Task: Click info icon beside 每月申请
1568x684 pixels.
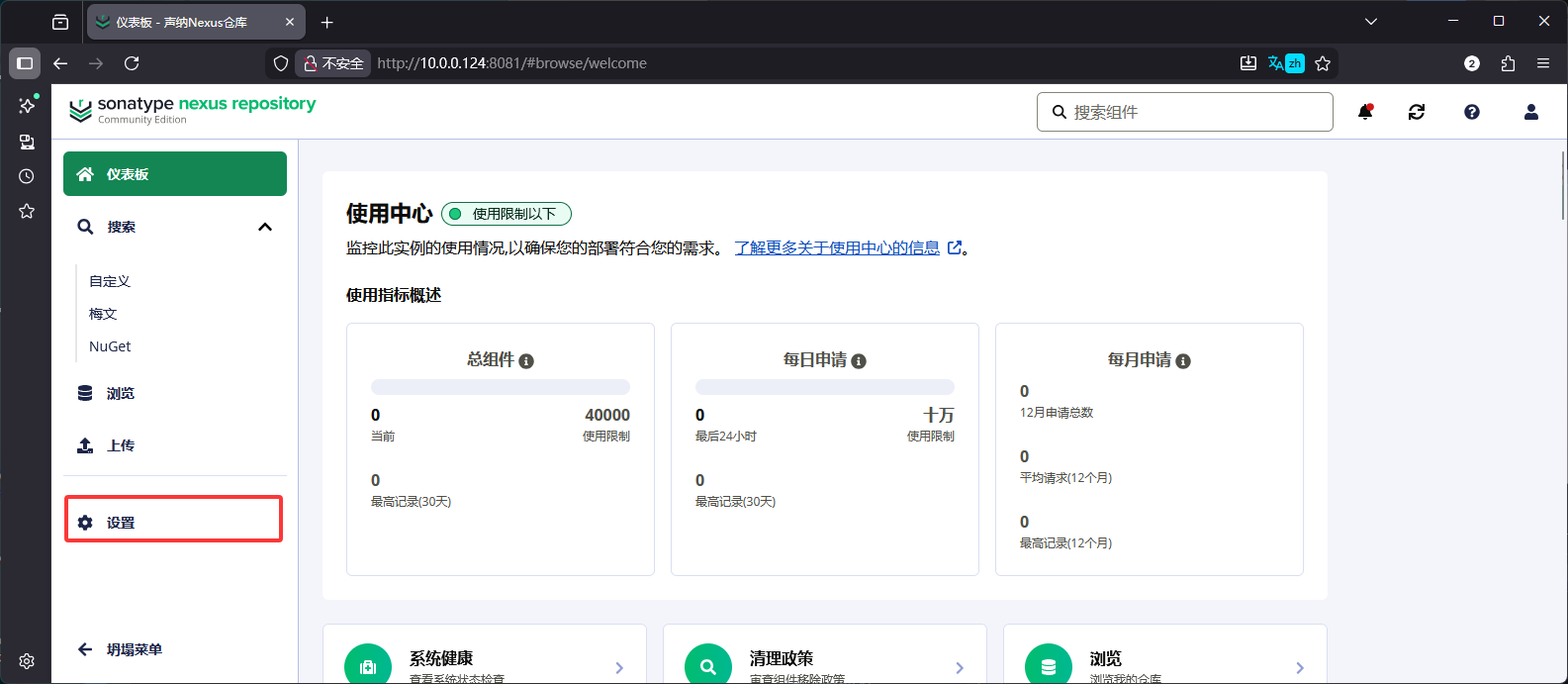Action: 1183,361
